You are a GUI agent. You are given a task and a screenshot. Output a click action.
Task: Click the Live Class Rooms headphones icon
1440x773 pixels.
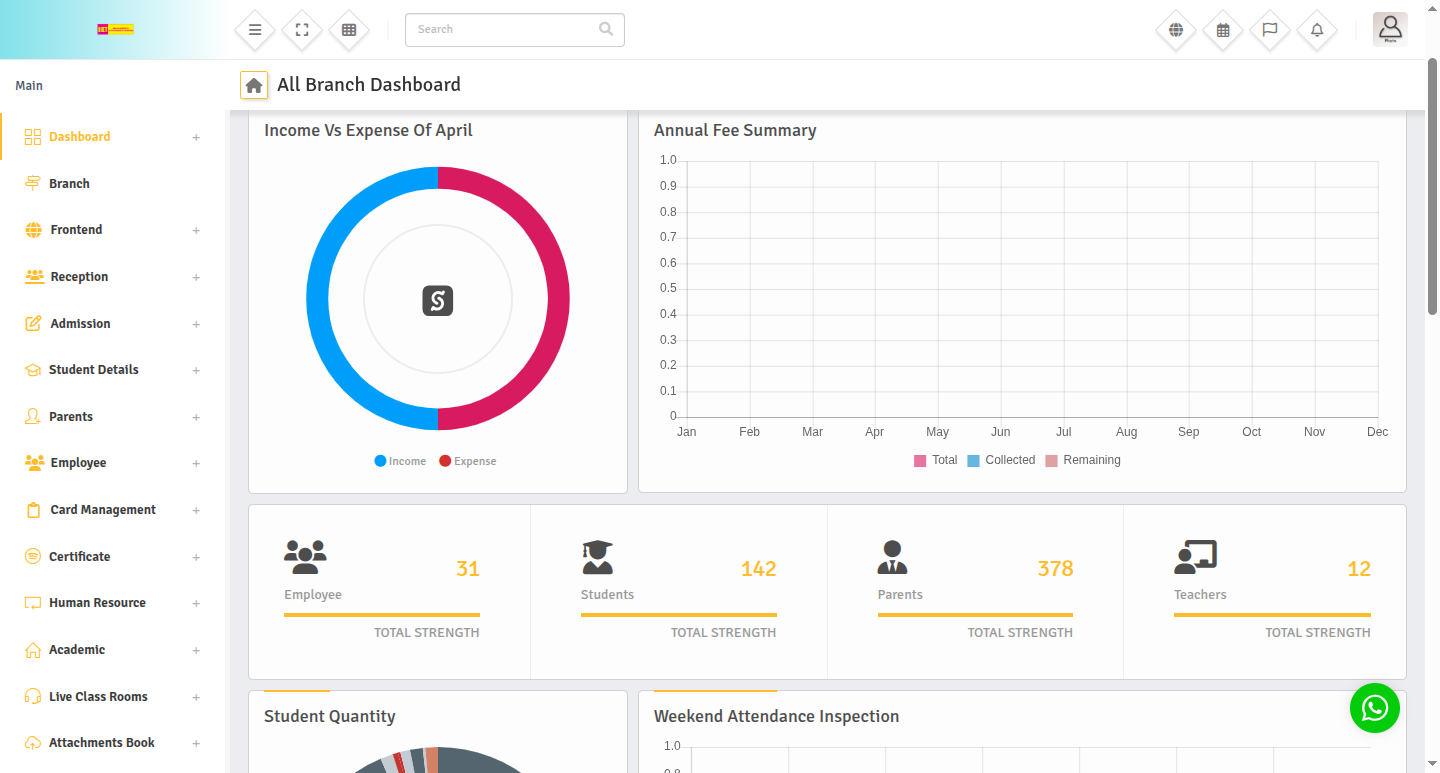click(33, 697)
